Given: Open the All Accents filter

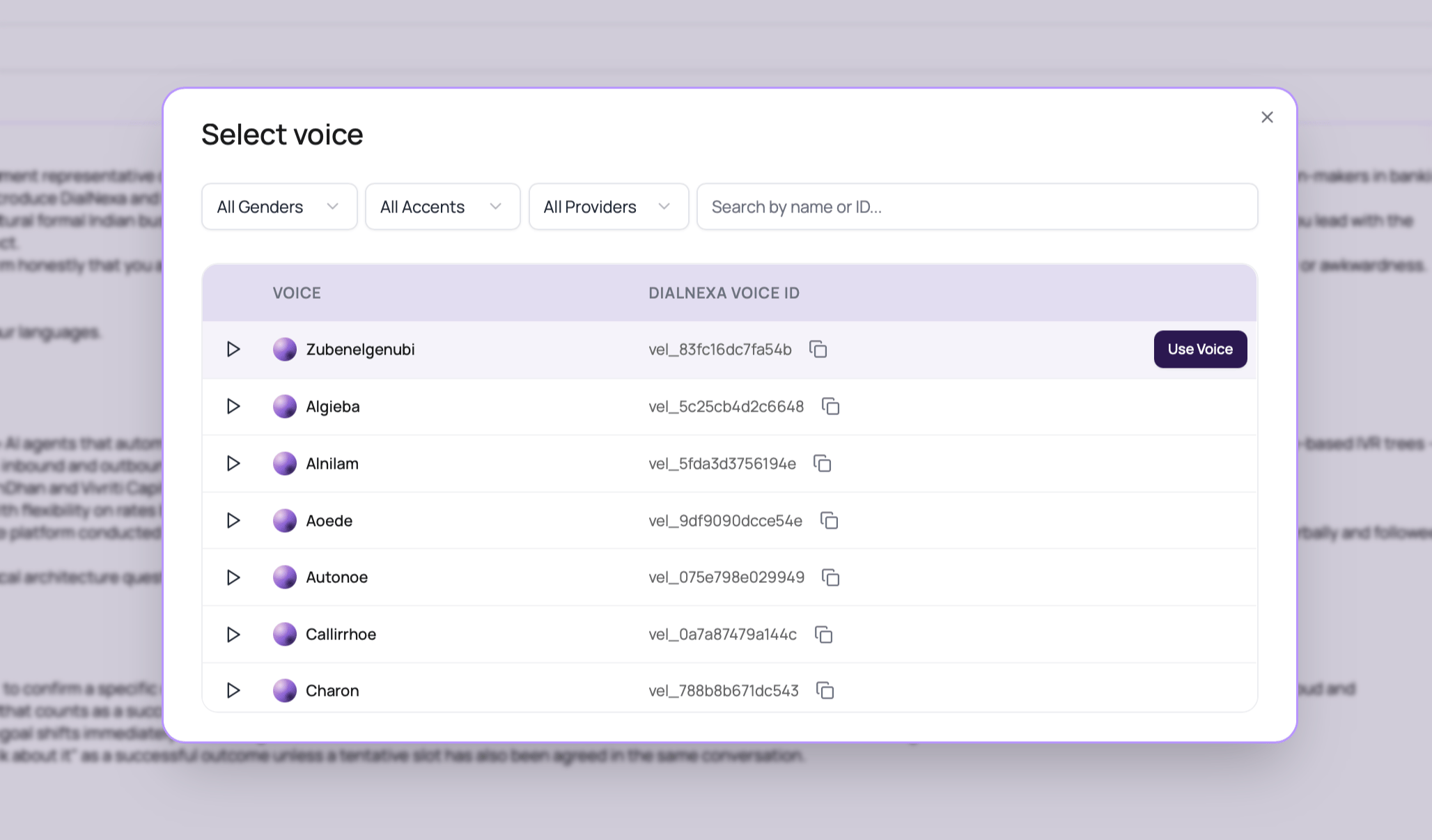Looking at the screenshot, I should click(443, 207).
